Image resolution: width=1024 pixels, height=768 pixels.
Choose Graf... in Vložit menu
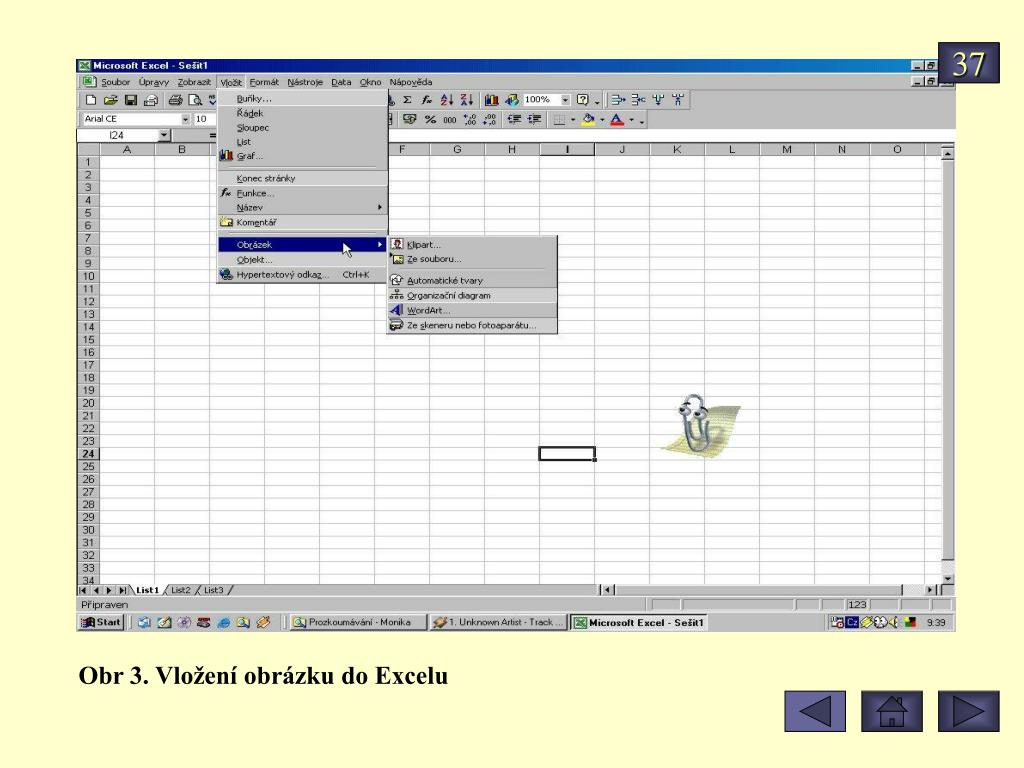pyautogui.click(x=302, y=156)
